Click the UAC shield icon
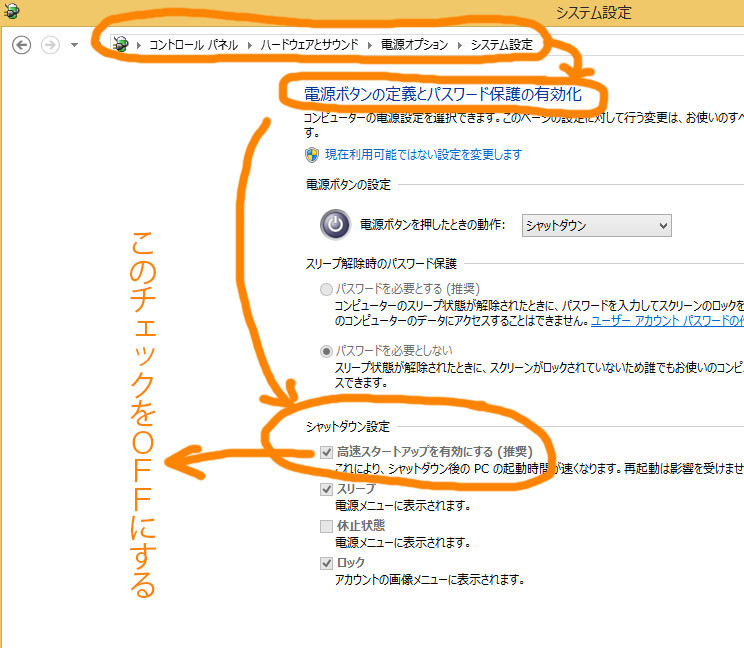The width and height of the screenshot is (744, 648). click(x=312, y=155)
